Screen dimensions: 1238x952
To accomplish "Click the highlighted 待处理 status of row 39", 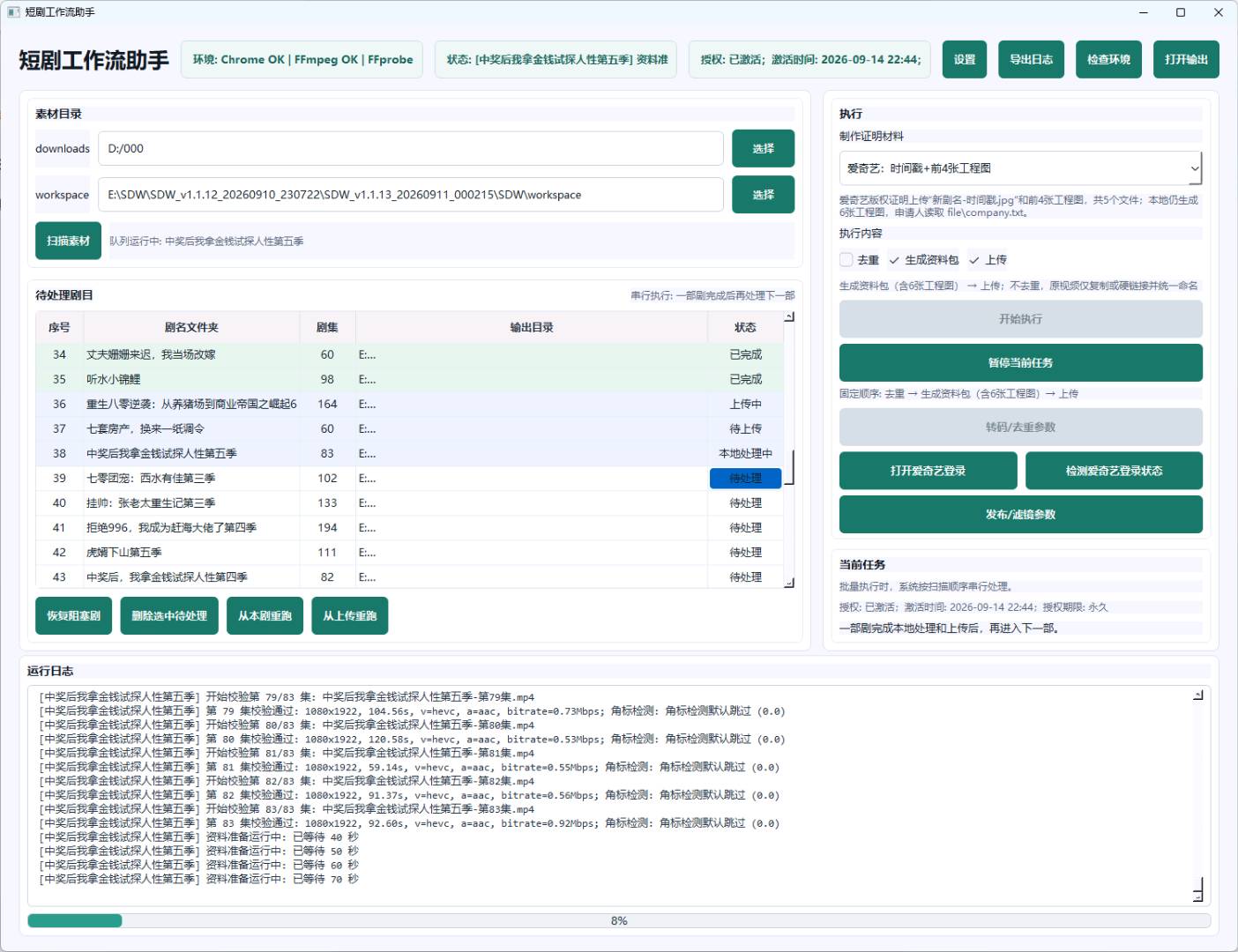I will tap(745, 478).
